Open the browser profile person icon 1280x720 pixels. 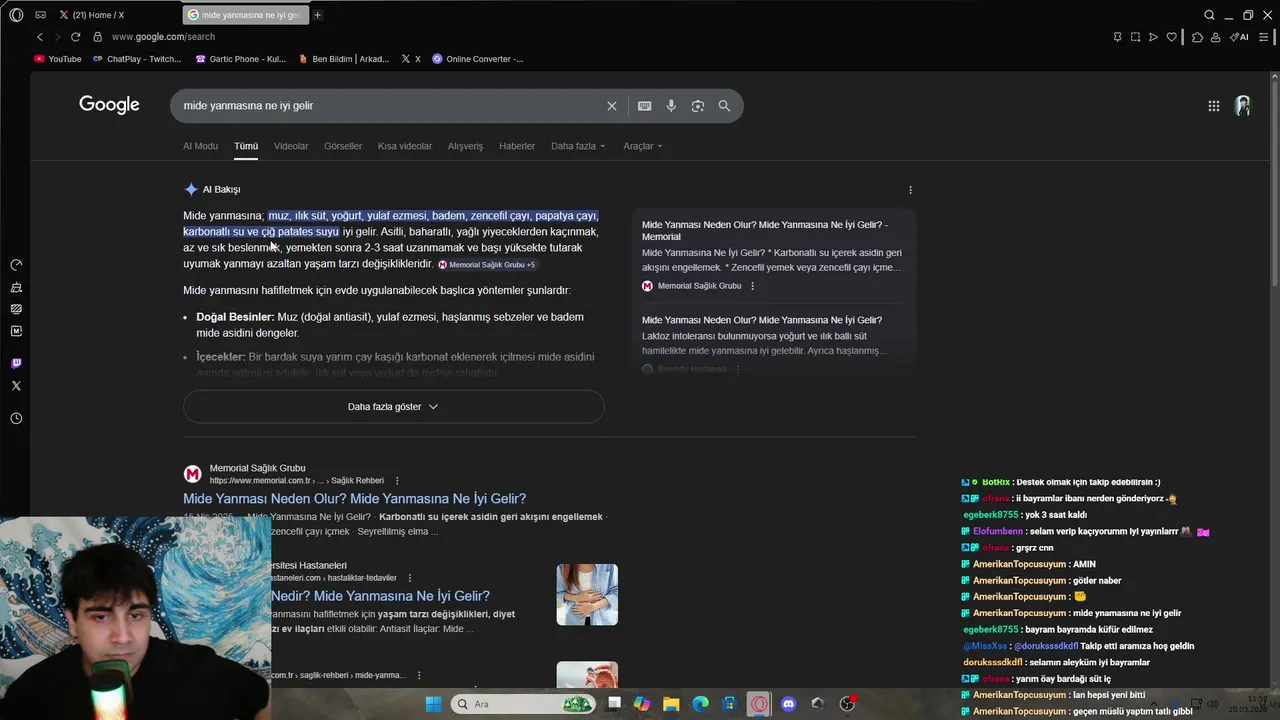[x=1215, y=37]
